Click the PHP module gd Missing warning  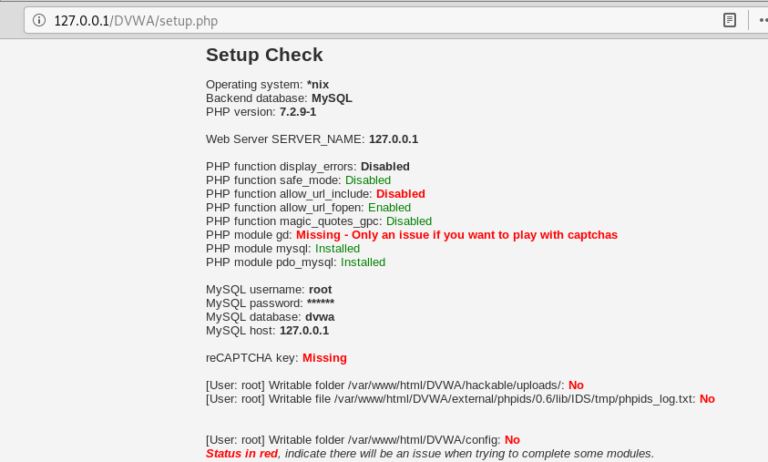tap(456, 235)
